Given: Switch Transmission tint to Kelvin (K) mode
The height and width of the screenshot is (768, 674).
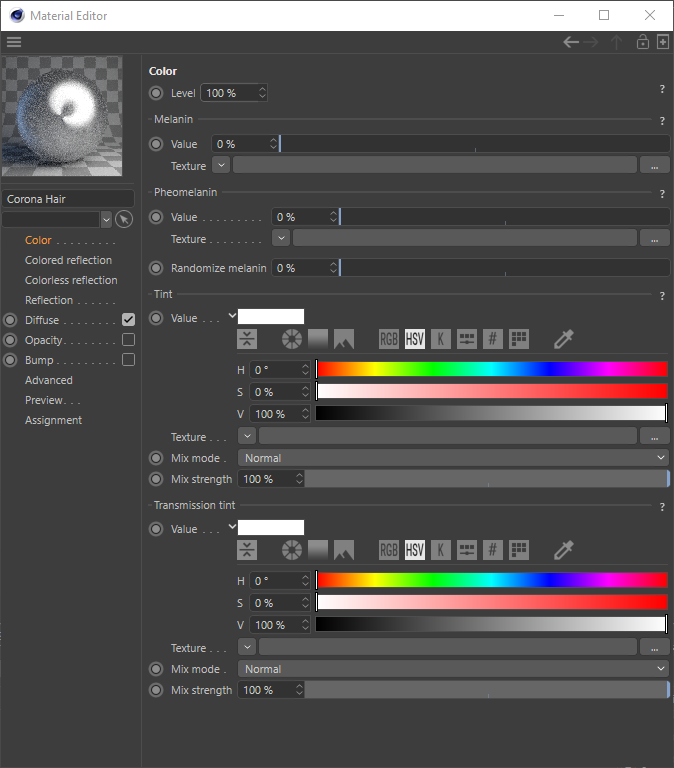Looking at the screenshot, I should 441,550.
